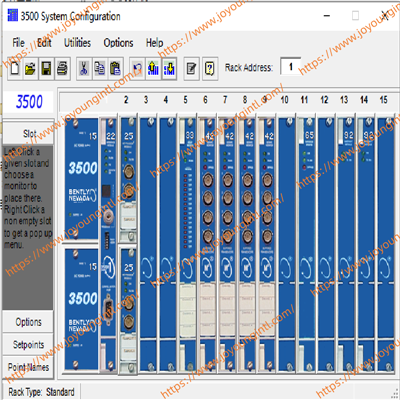Open the Utilities menu
The height and width of the screenshot is (400, 400).
(77, 43)
